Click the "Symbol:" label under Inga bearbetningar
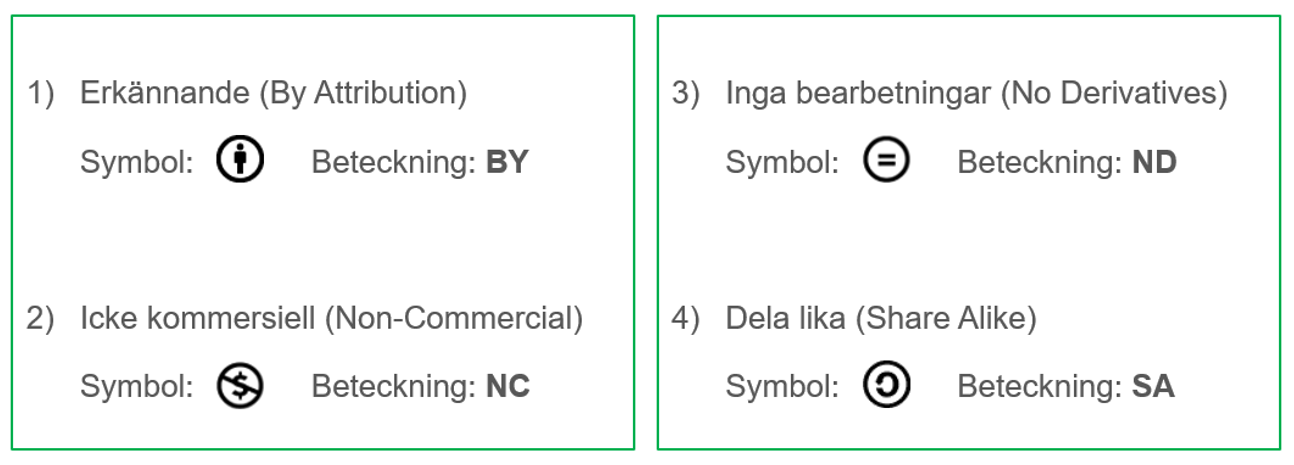1294x465 pixels. (782, 162)
